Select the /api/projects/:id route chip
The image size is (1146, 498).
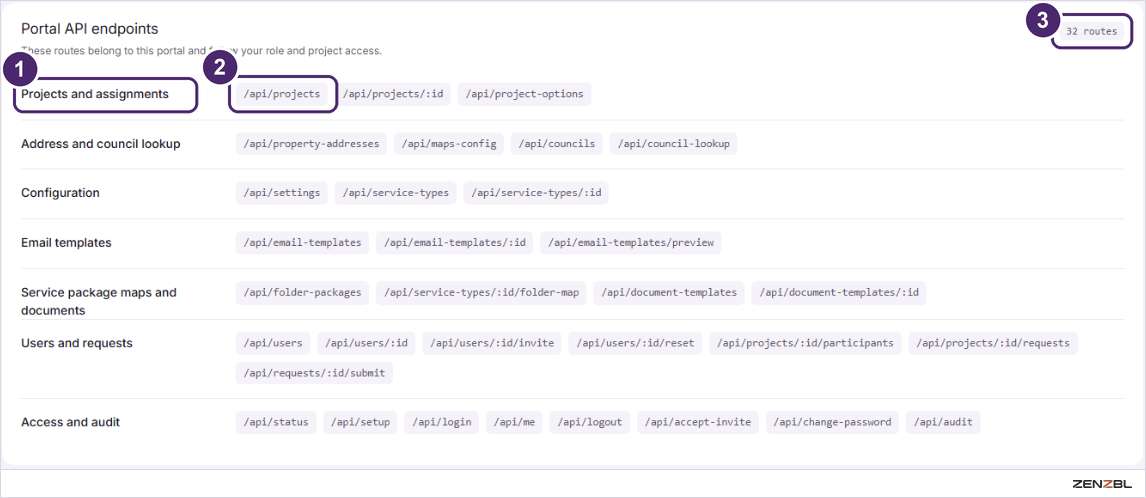(392, 94)
